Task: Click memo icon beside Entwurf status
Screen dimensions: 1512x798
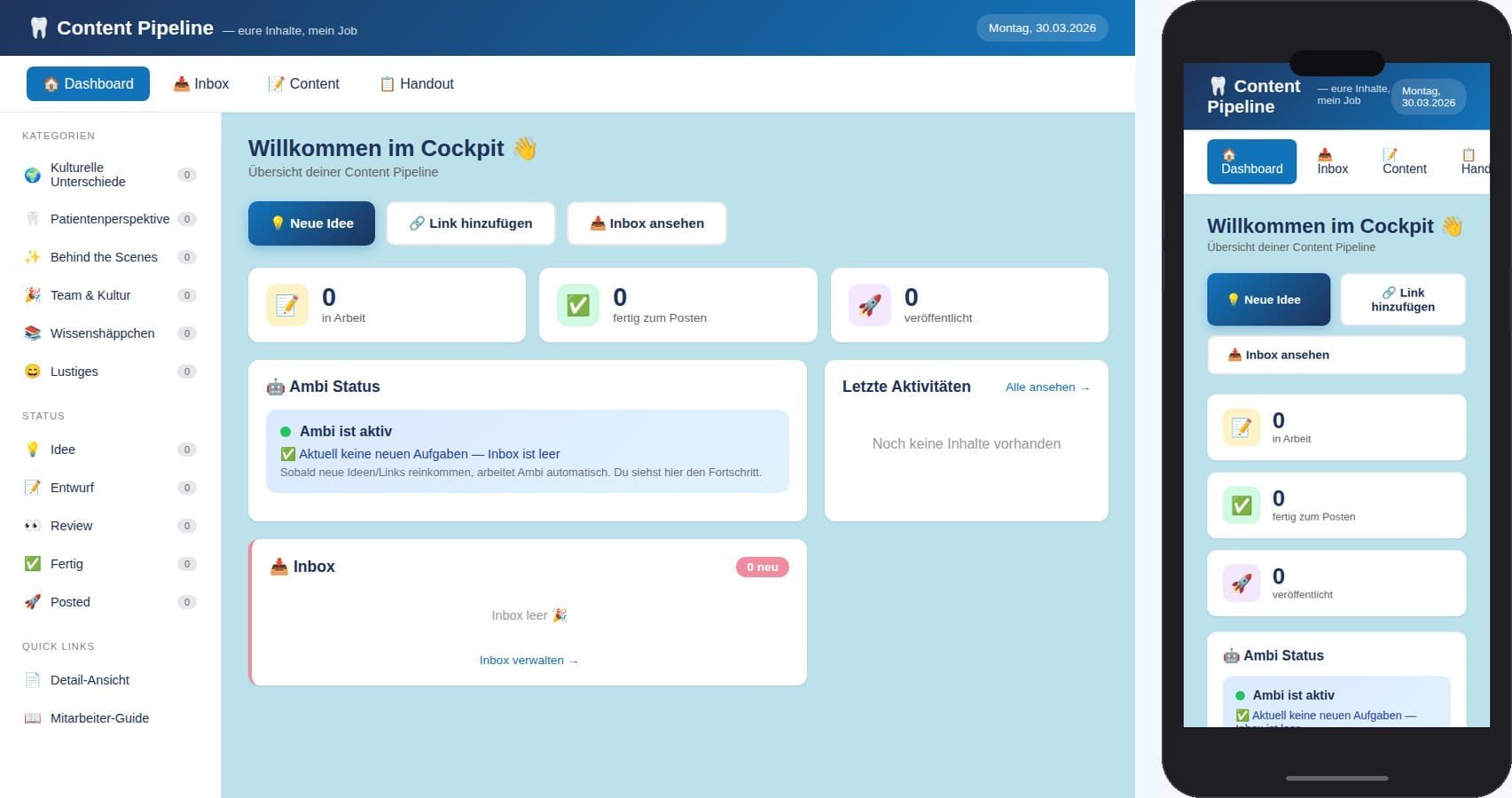Action: (x=33, y=488)
